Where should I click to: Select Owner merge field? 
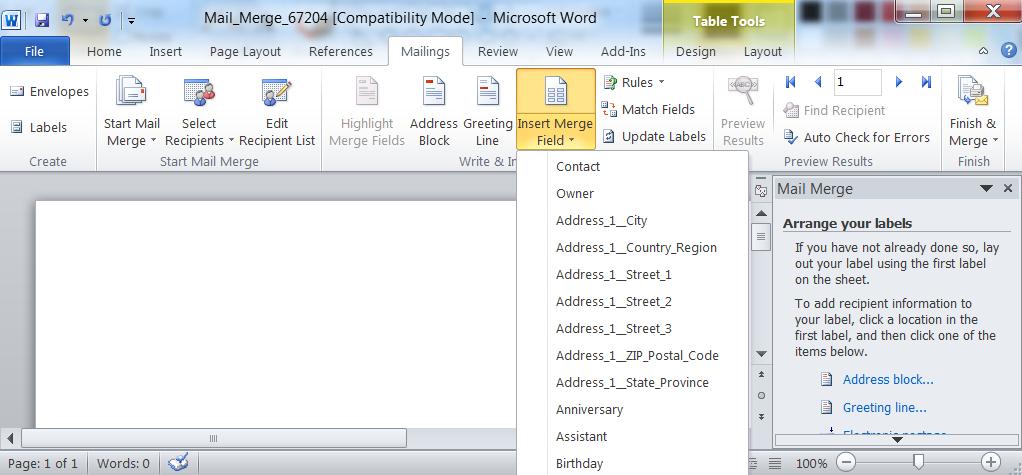click(632, 194)
